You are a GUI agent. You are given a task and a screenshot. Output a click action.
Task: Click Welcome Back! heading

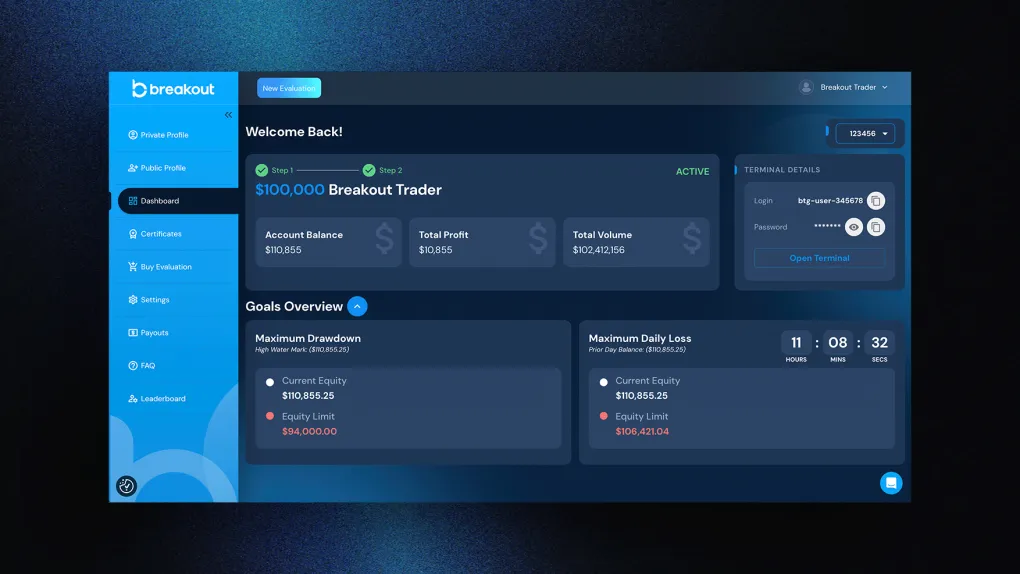[x=294, y=132]
